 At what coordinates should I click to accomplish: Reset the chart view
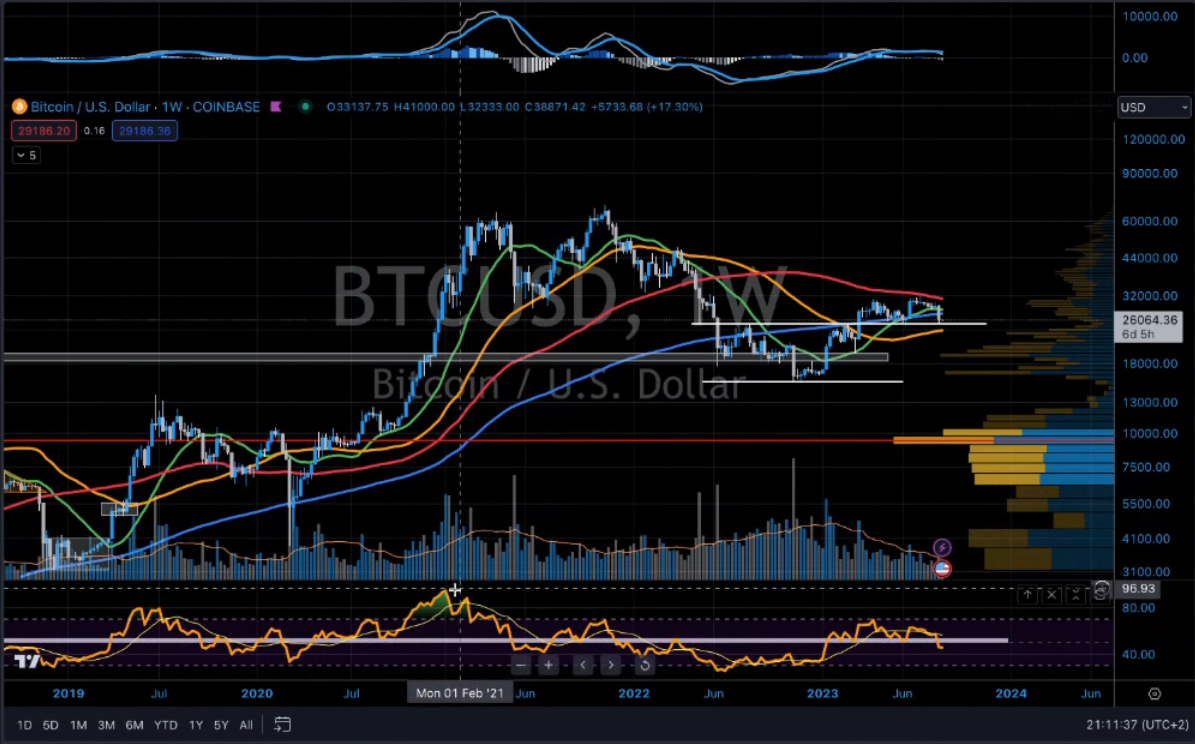[x=645, y=665]
